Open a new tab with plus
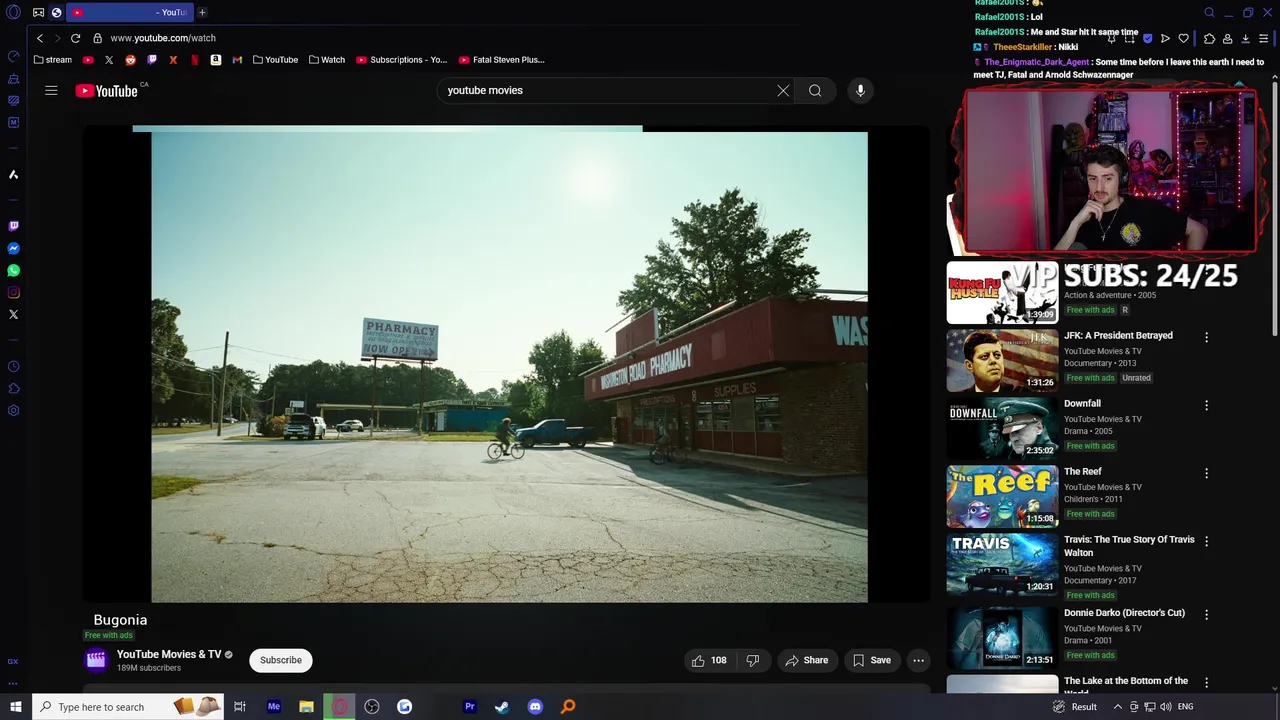The width and height of the screenshot is (1280, 720). tap(202, 13)
